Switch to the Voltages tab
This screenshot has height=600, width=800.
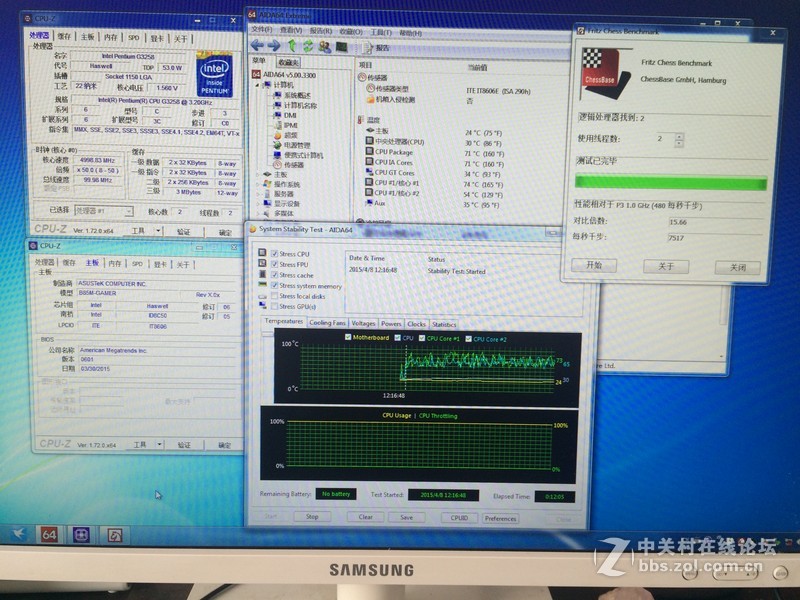pos(363,323)
